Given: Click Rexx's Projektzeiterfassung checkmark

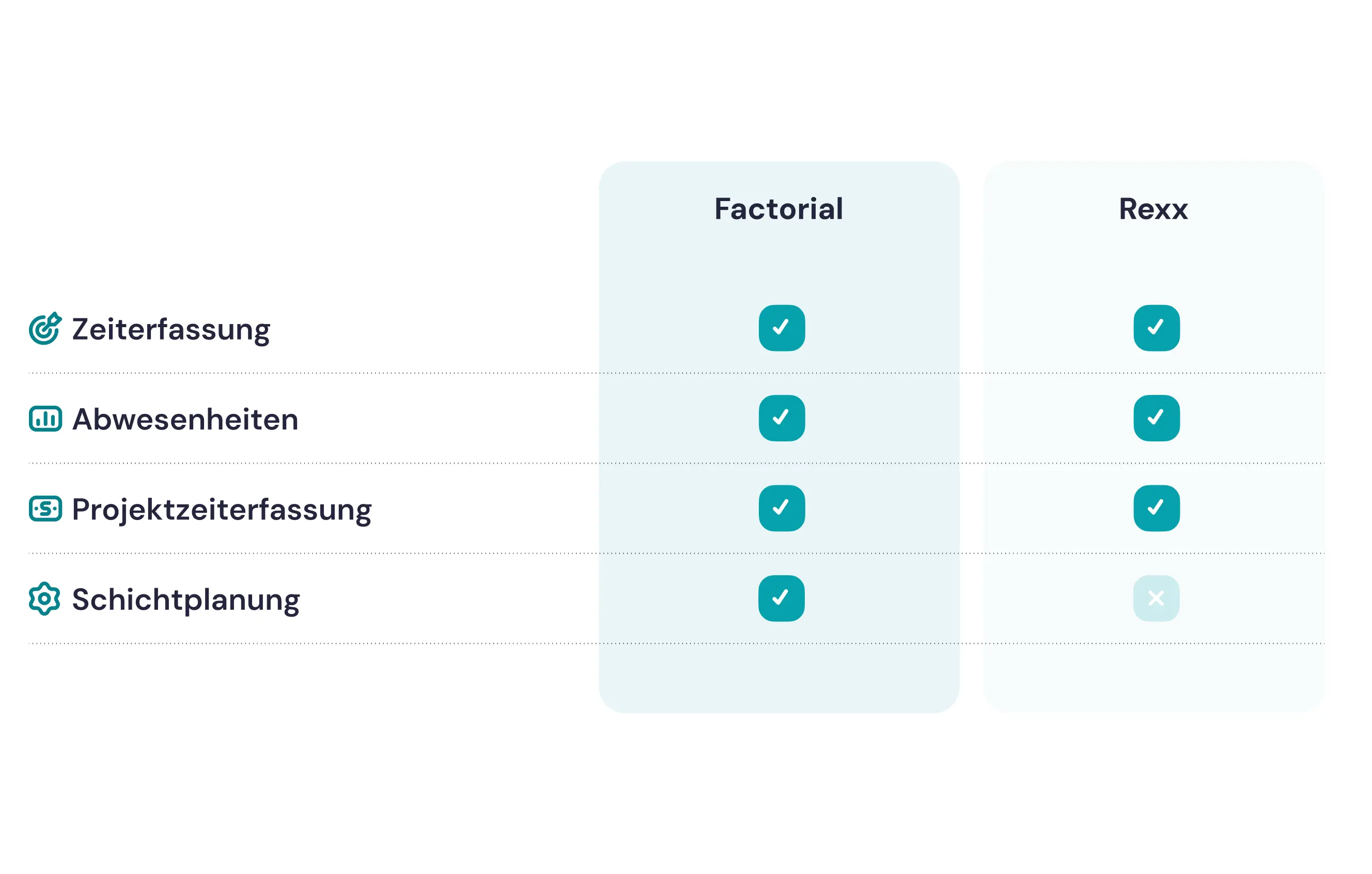Looking at the screenshot, I should [x=1156, y=508].
